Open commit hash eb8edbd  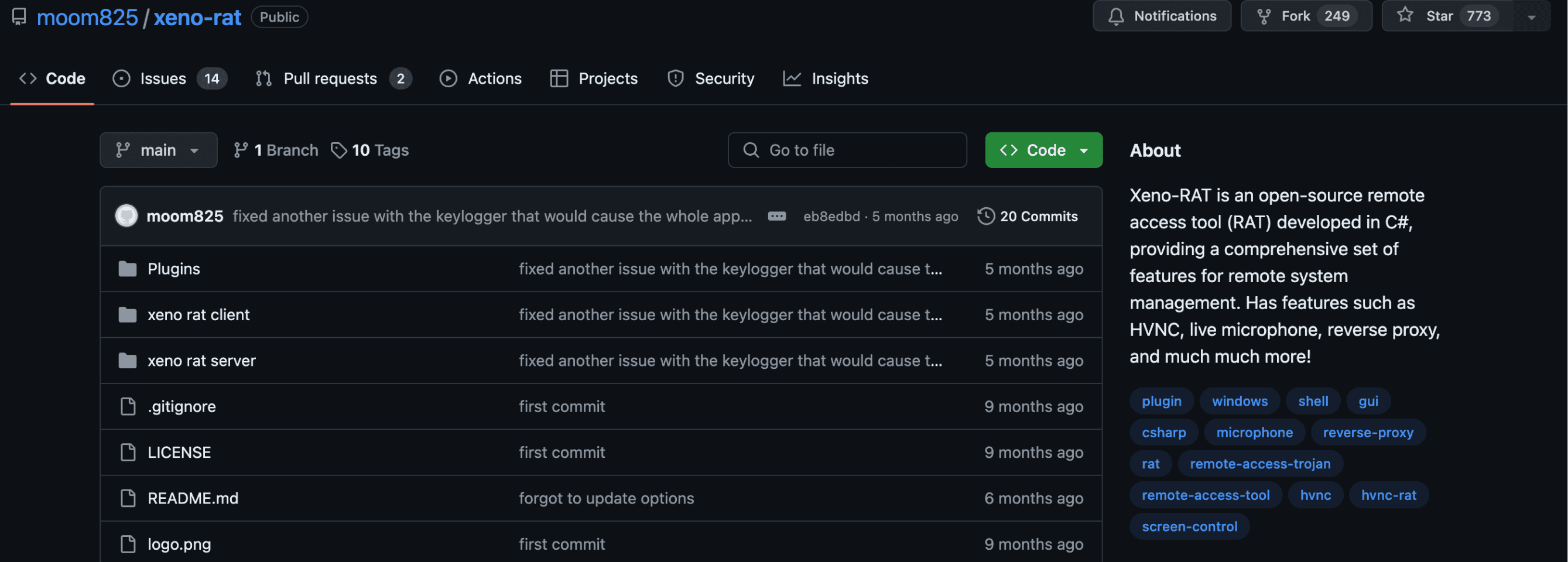(831, 216)
